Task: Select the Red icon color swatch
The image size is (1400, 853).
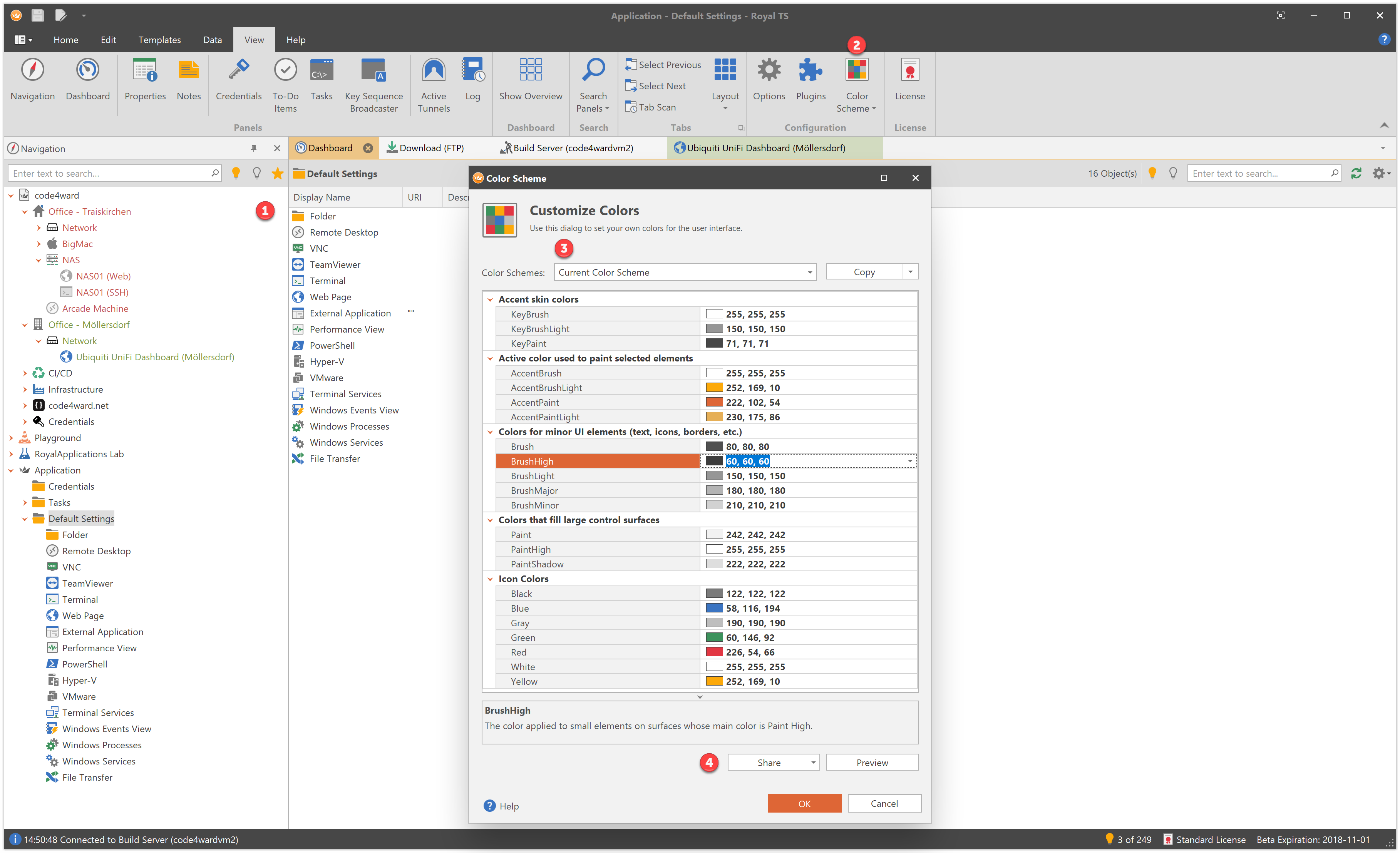Action: pos(714,652)
